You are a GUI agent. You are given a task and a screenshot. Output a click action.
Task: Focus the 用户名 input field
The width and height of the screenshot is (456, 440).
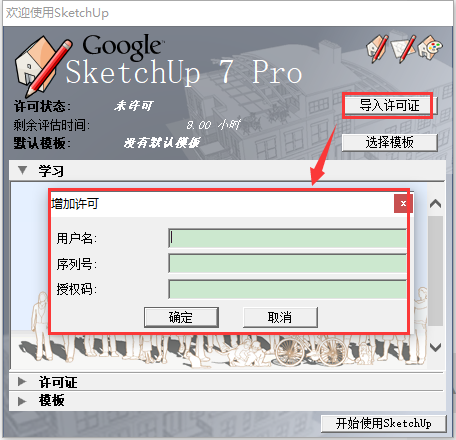coord(287,238)
